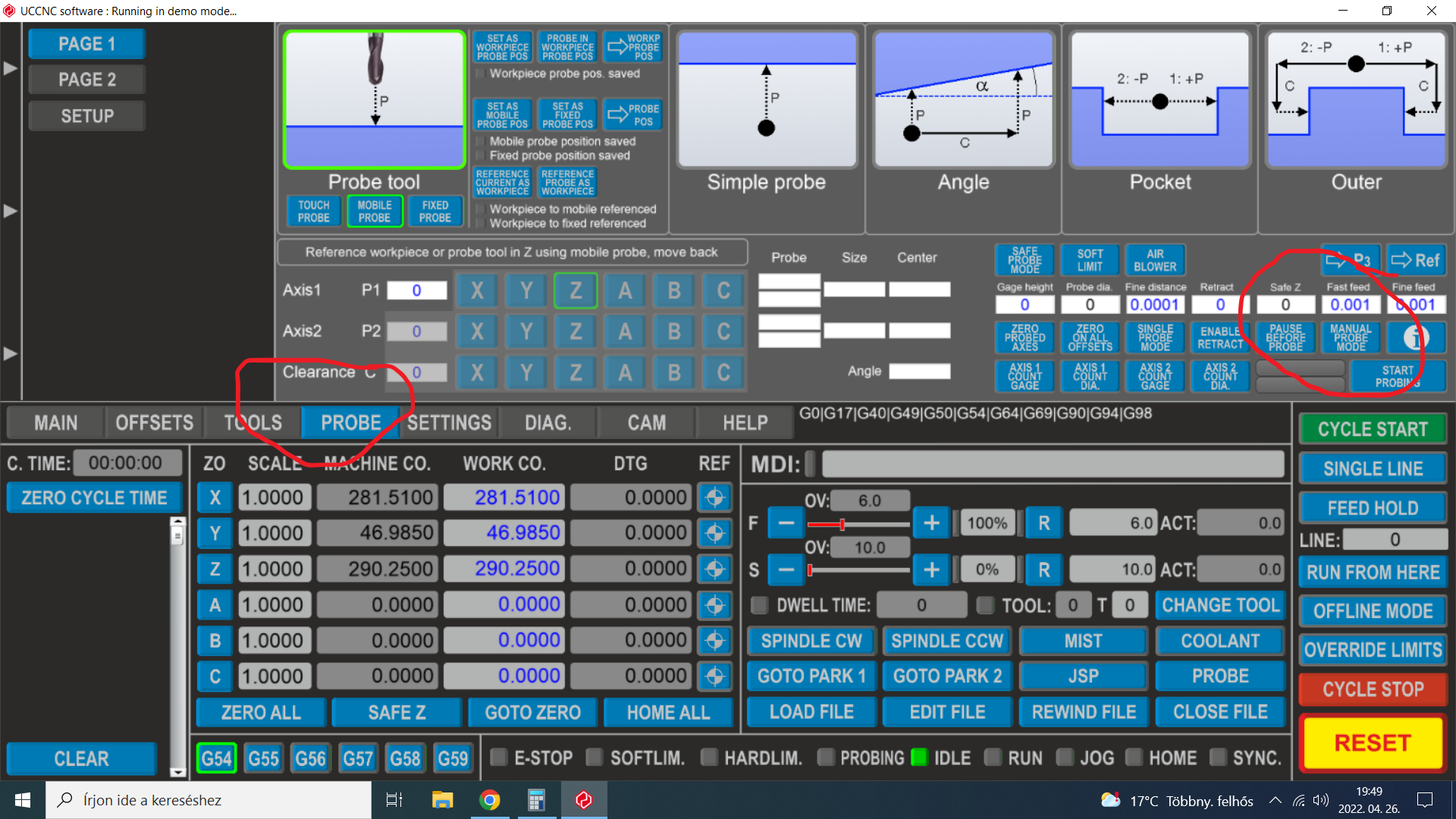Expand the middle left side panel arrow
This screenshot has height=819, width=1456.
click(x=10, y=211)
